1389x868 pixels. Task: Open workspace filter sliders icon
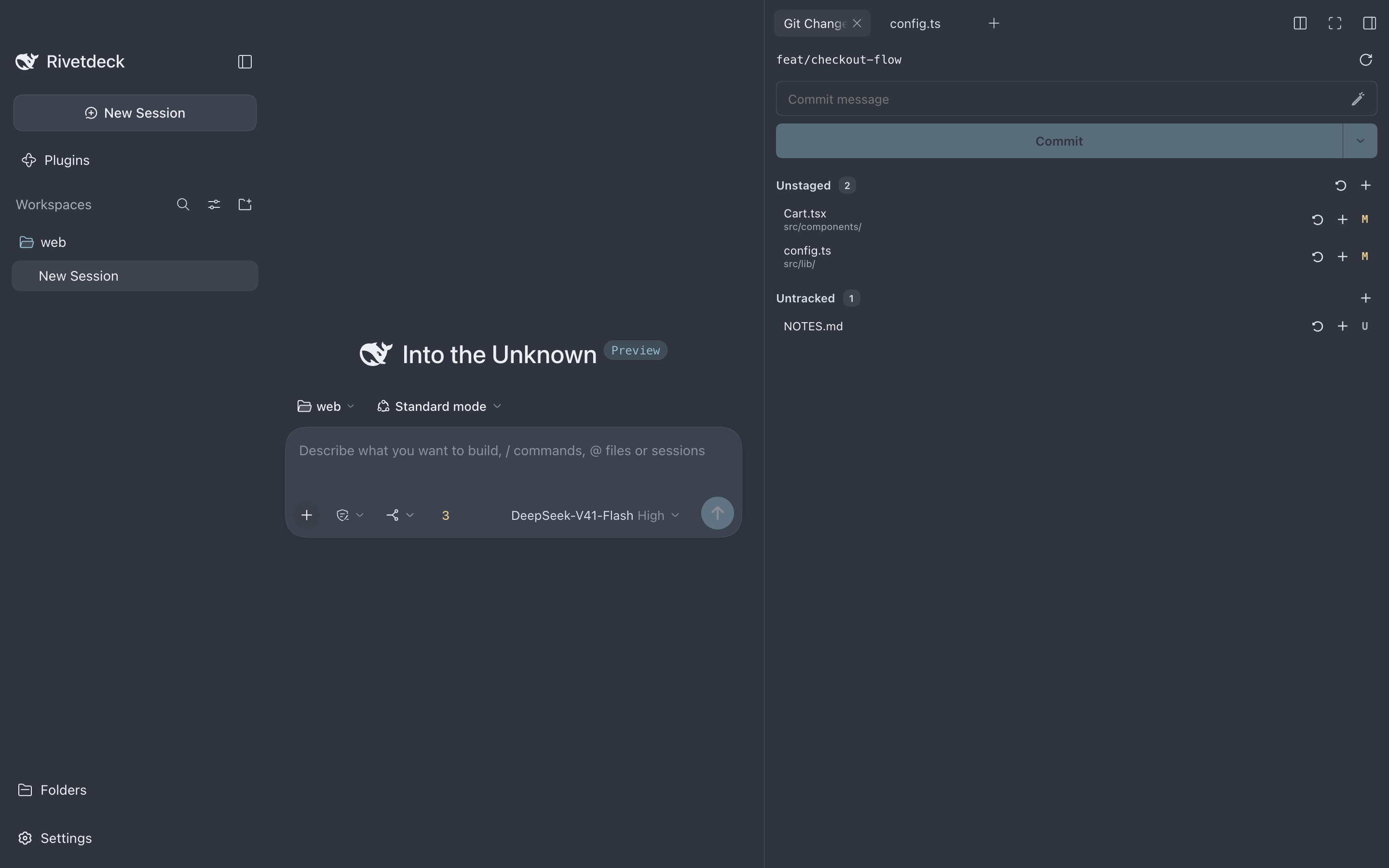pos(214,204)
